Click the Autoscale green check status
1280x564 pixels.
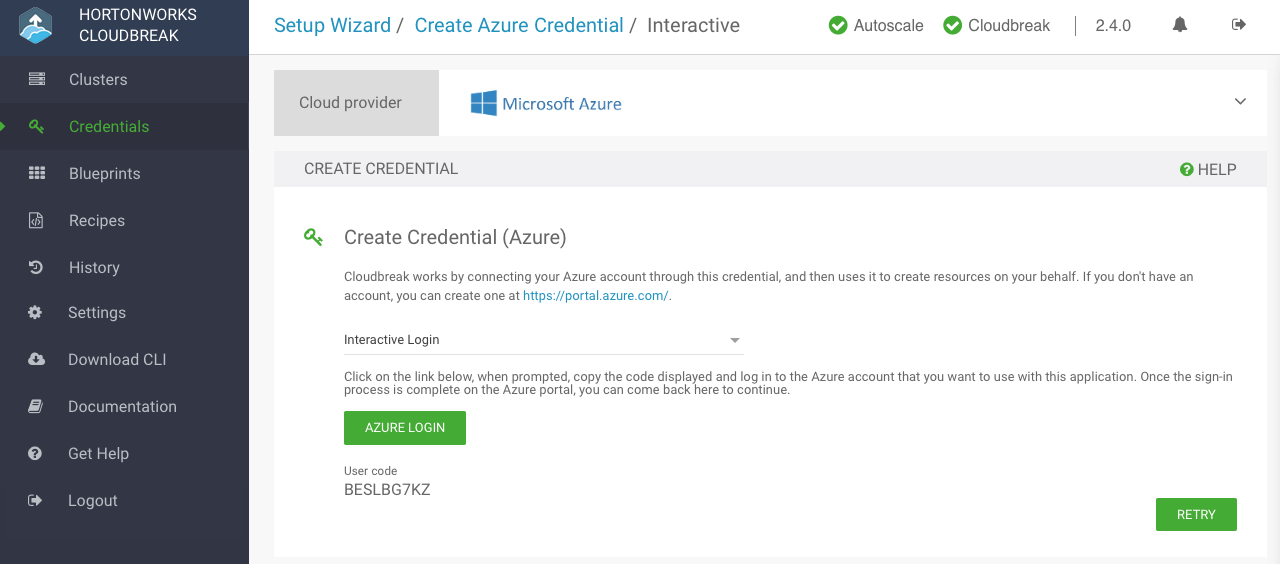pos(838,25)
